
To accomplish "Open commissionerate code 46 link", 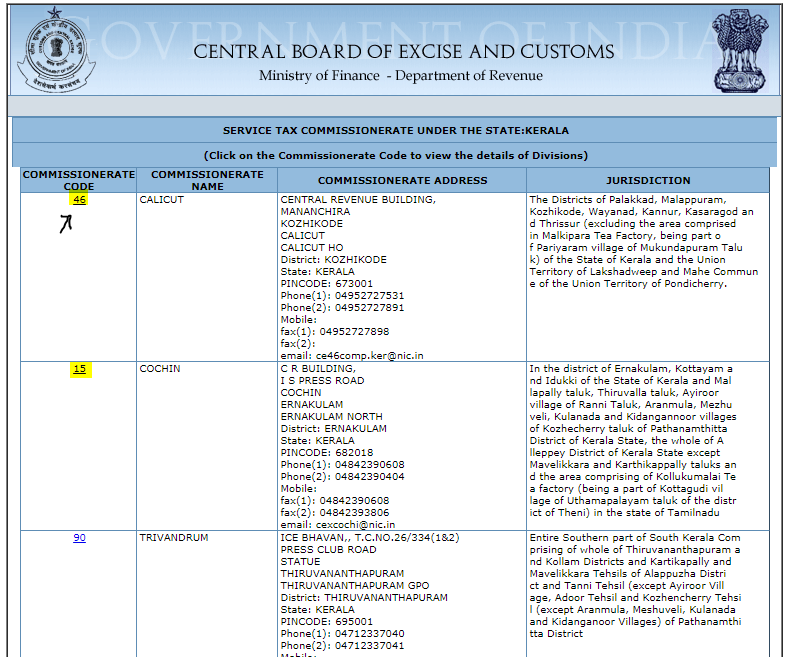I will (79, 199).
